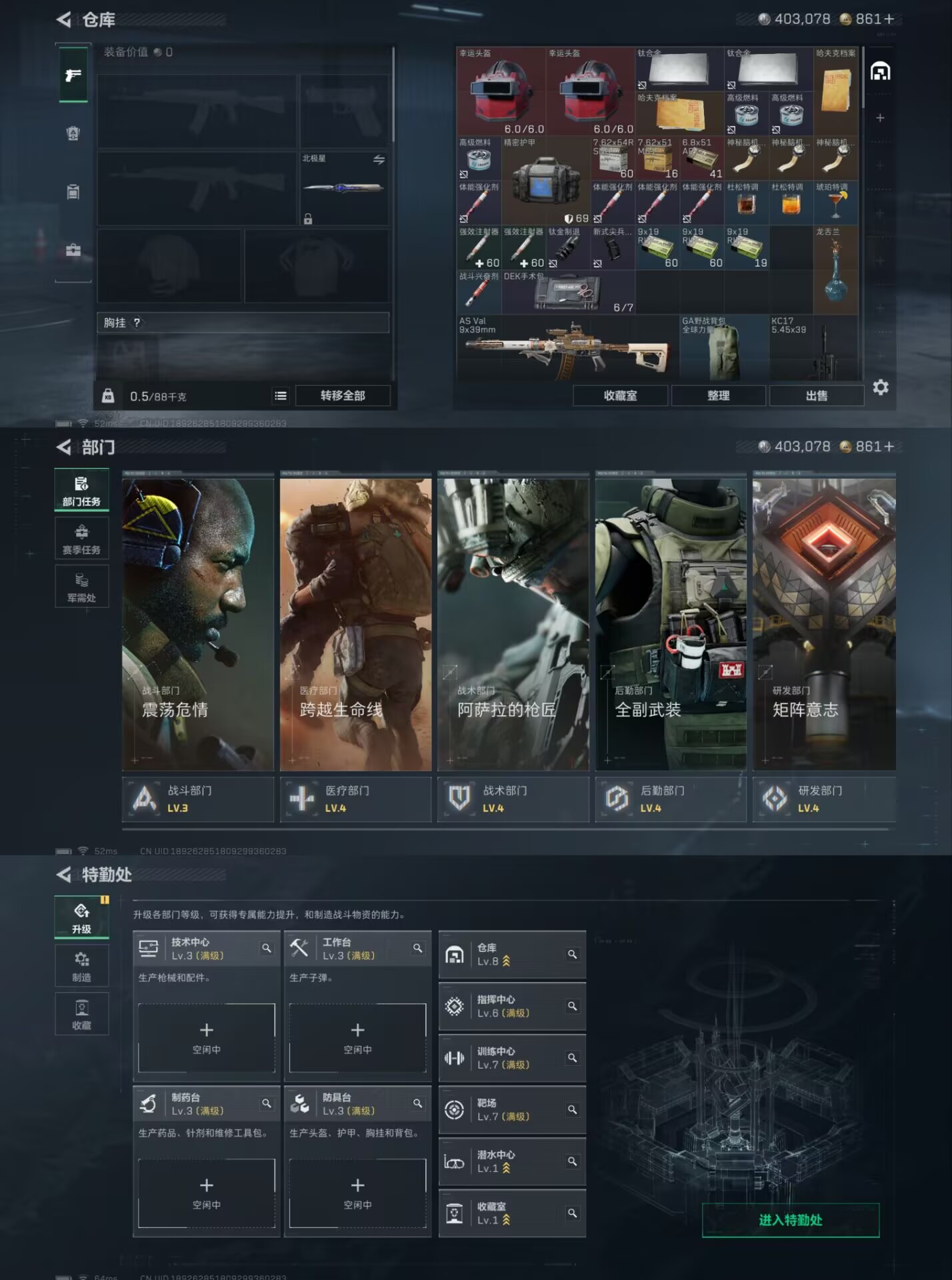Click the weapon swap arrows icon

[379, 159]
